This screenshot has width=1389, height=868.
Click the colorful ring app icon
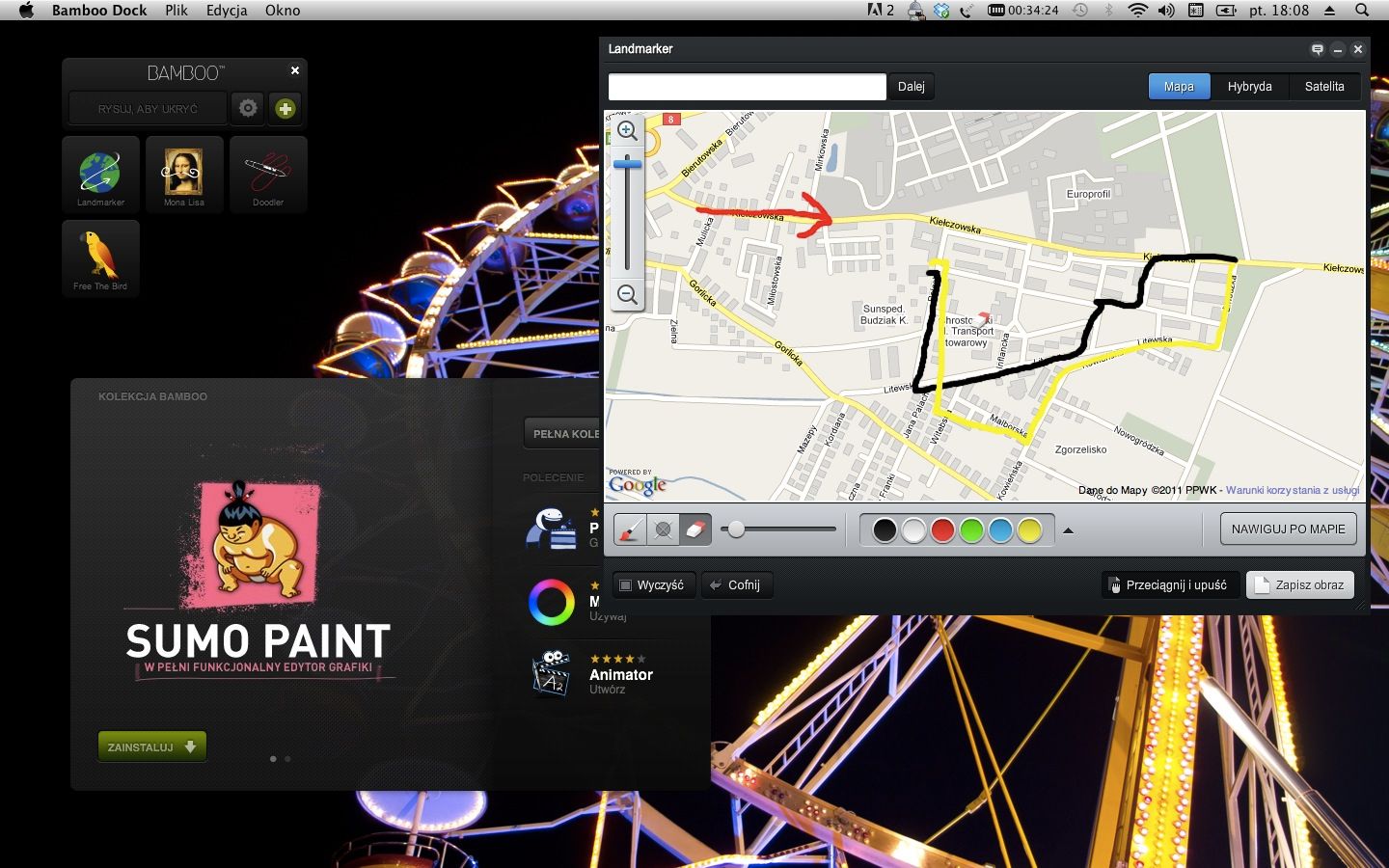coord(552,602)
